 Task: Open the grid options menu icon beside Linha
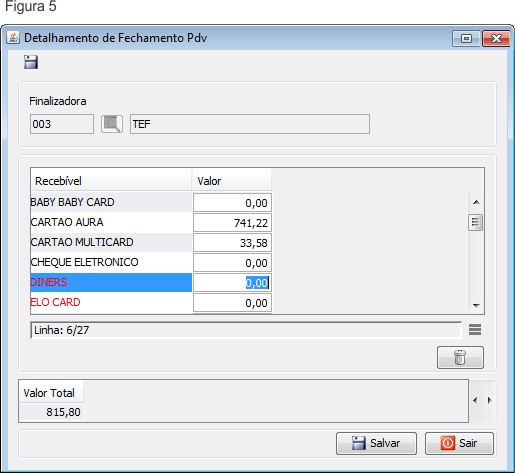475,330
